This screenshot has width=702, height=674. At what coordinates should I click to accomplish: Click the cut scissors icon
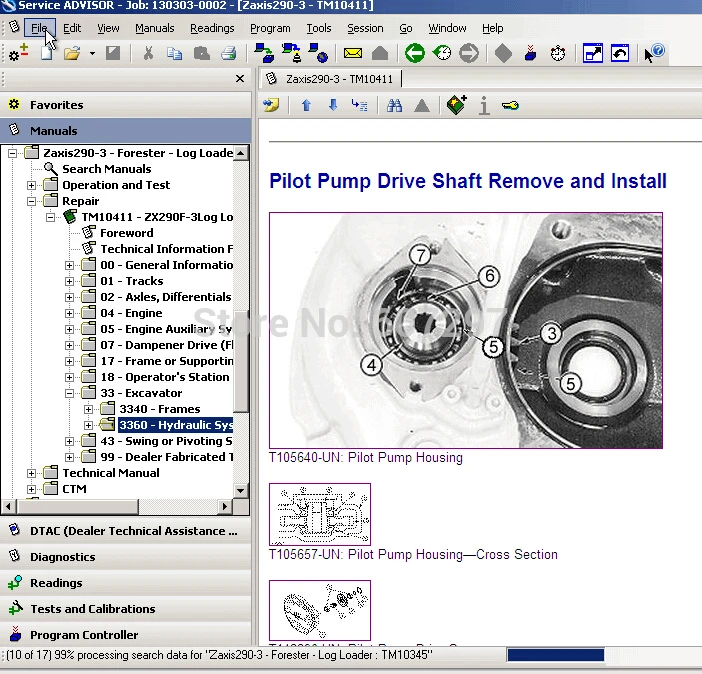click(148, 53)
